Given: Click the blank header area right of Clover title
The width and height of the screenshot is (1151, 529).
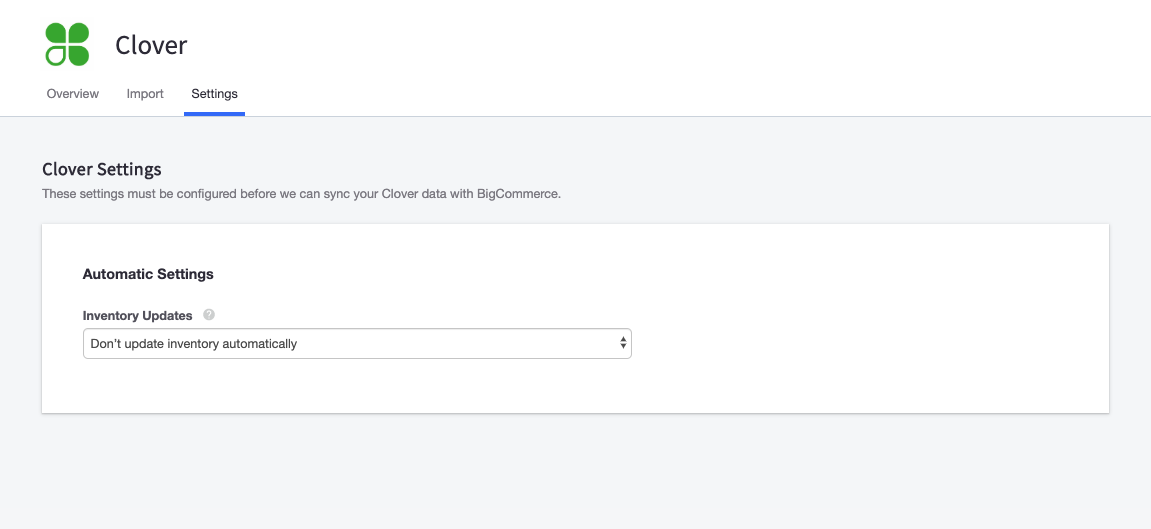Looking at the screenshot, I should [650, 45].
